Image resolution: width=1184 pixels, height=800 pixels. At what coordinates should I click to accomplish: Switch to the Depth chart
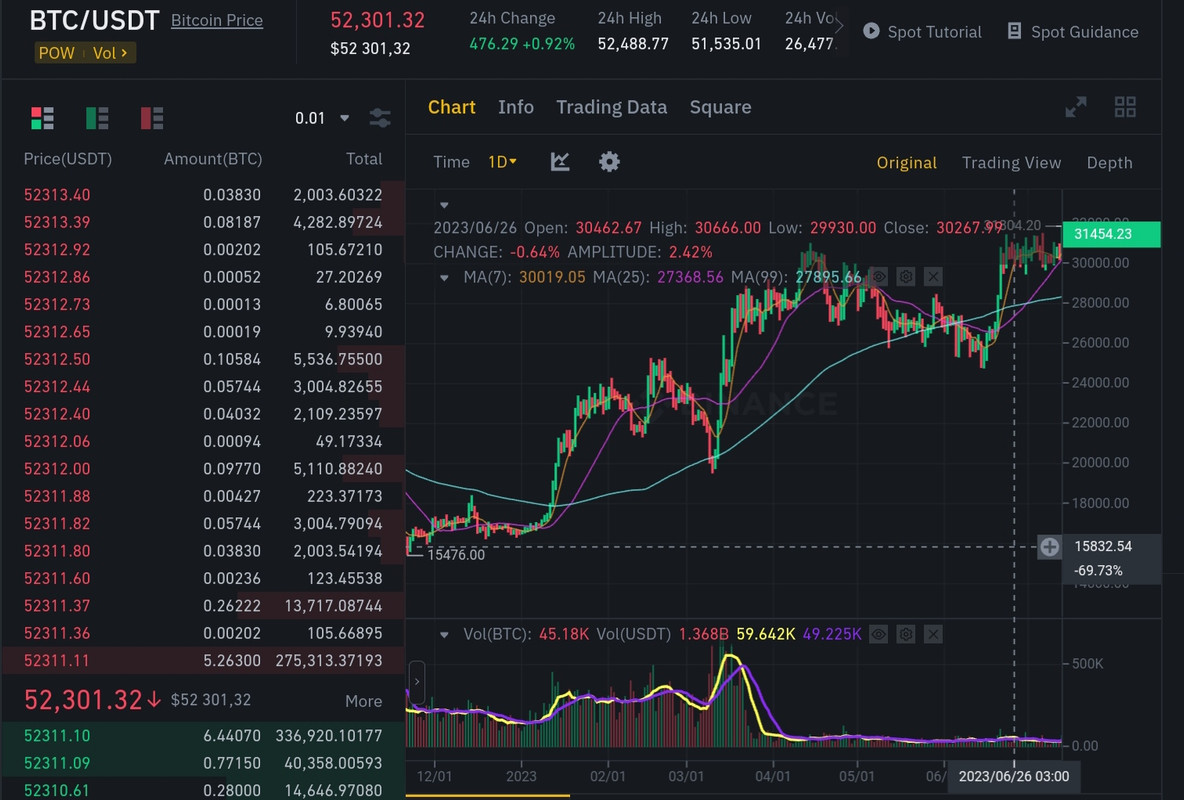tap(1109, 162)
